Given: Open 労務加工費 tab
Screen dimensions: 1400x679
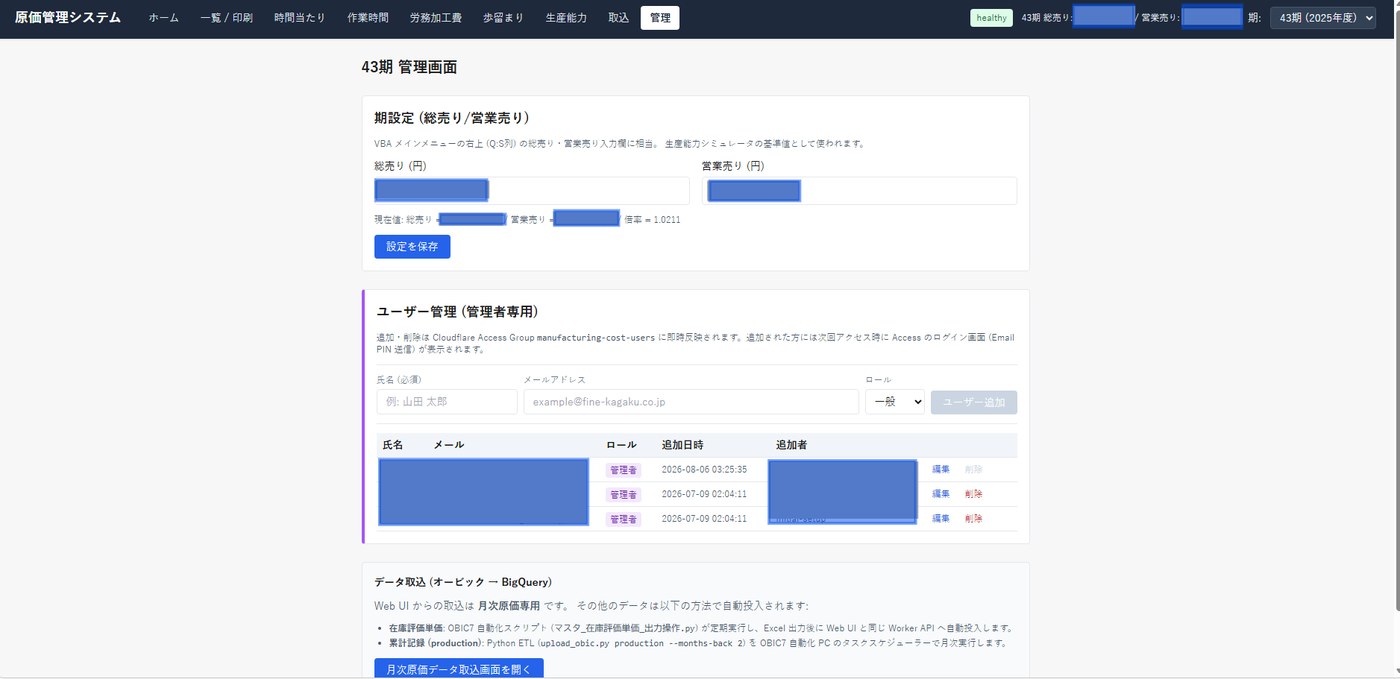Looking at the screenshot, I should pos(435,18).
